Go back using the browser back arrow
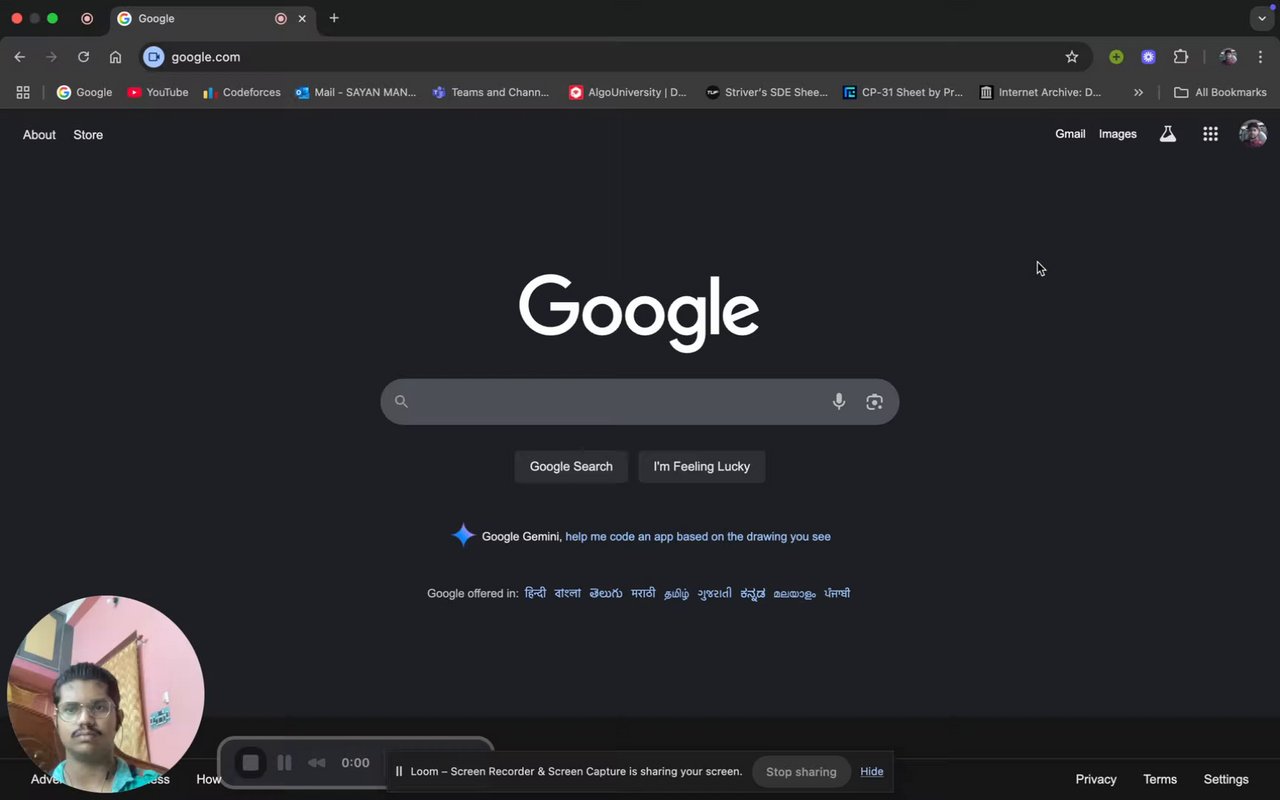This screenshot has height=800, width=1280. [x=20, y=57]
